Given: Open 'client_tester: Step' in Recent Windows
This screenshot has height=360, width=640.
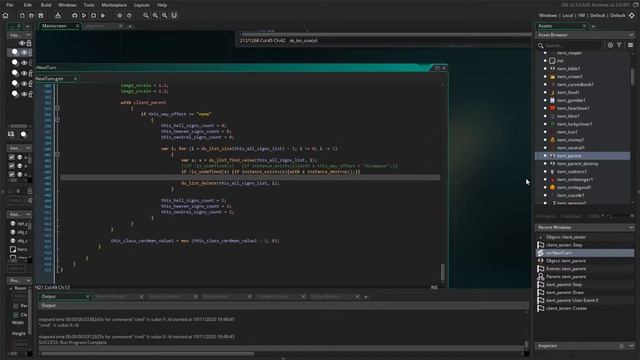Looking at the screenshot, I should point(564,245).
